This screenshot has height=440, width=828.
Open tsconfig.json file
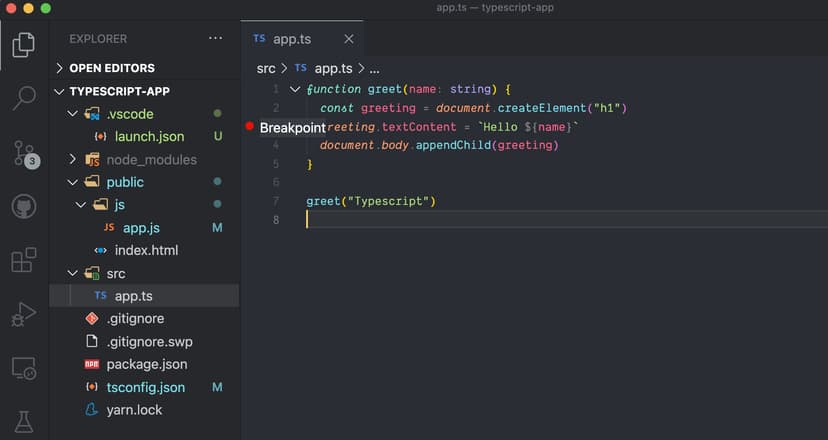click(144, 387)
